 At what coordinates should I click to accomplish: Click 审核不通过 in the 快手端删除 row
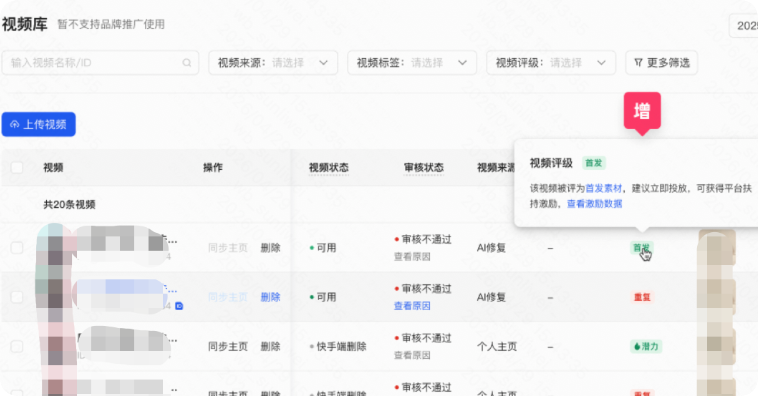pos(426,337)
